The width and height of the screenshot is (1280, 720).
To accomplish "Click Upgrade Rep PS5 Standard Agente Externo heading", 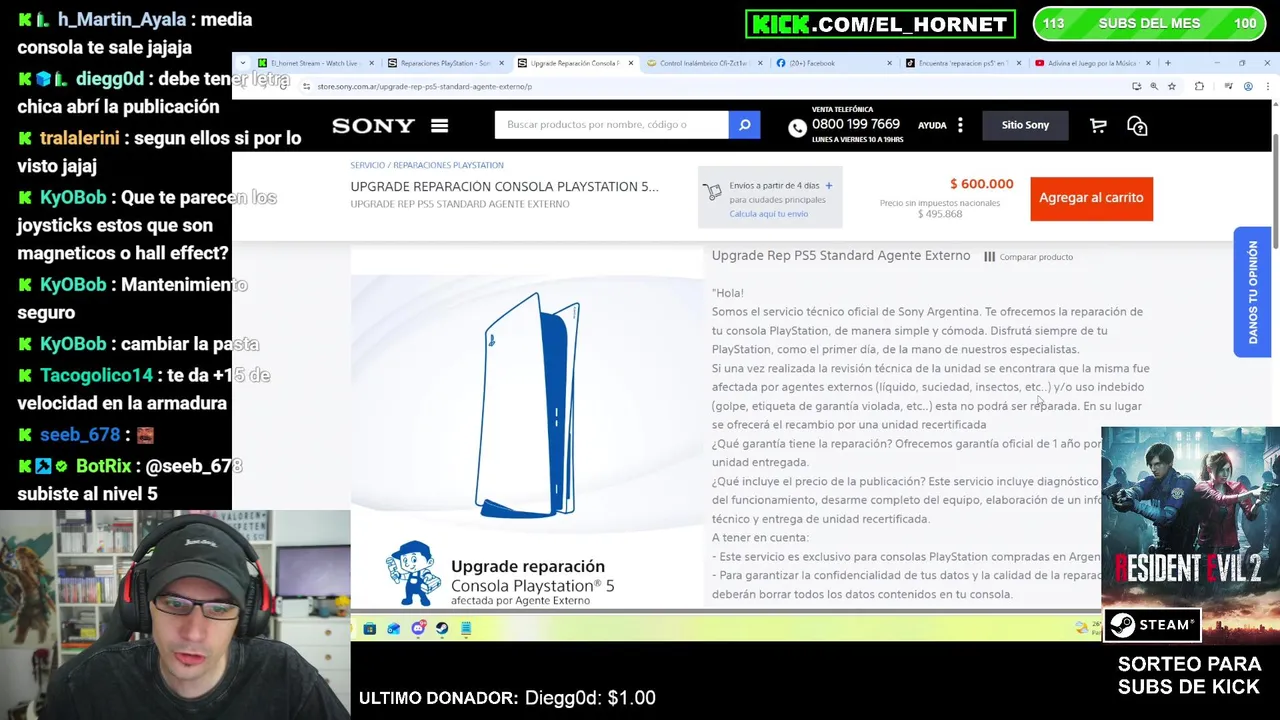I will point(841,256).
